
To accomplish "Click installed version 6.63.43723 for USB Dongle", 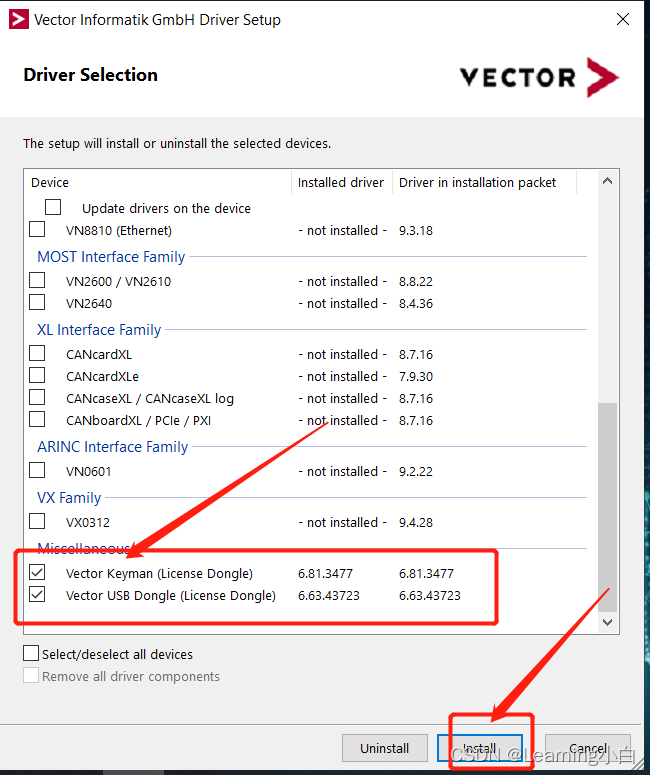I will 329,596.
